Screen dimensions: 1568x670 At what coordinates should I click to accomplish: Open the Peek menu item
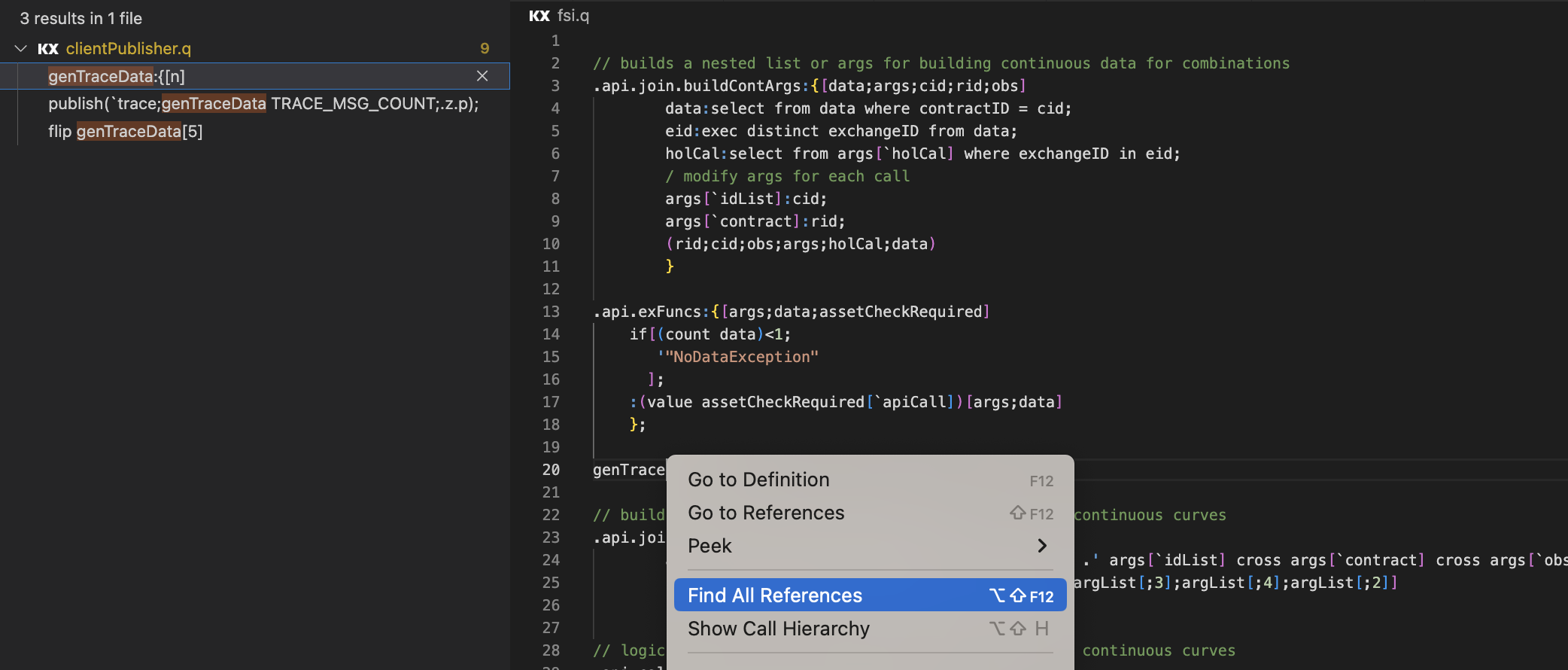click(710, 546)
